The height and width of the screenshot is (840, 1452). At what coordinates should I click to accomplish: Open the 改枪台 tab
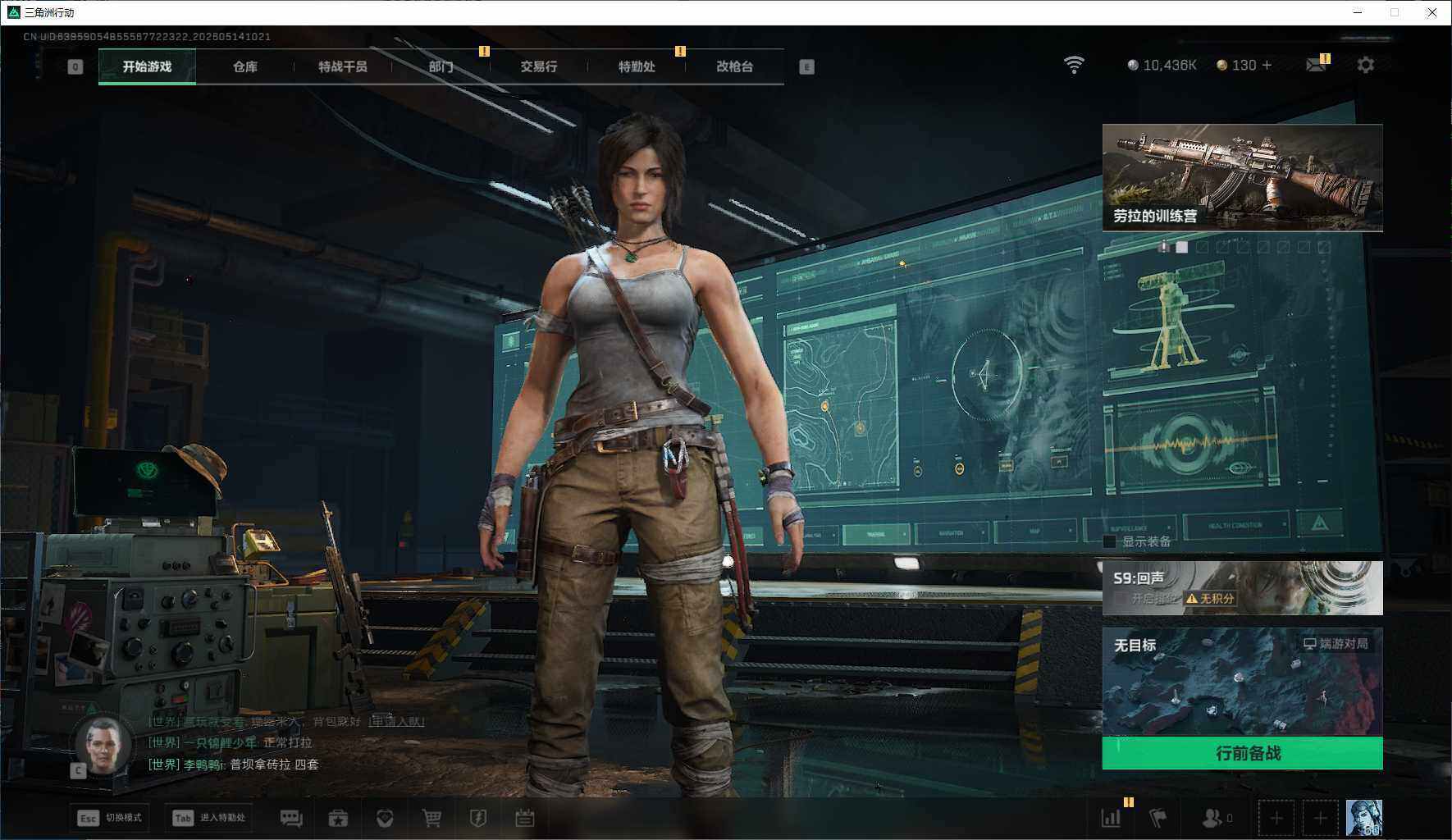pyautogui.click(x=734, y=66)
